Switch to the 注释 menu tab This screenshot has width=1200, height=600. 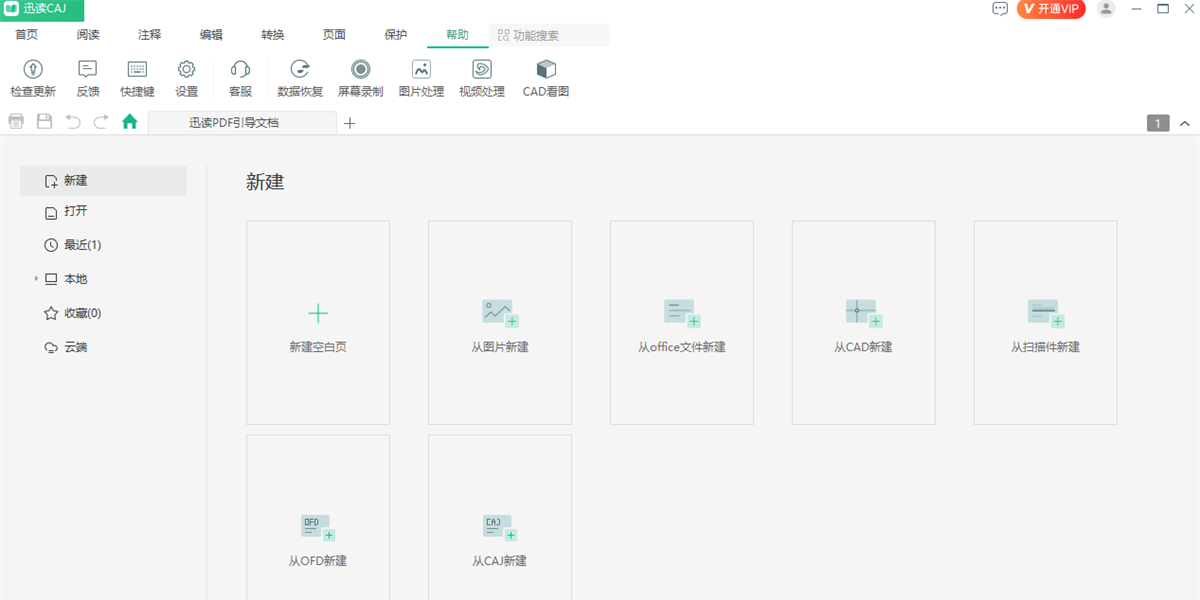click(x=150, y=35)
